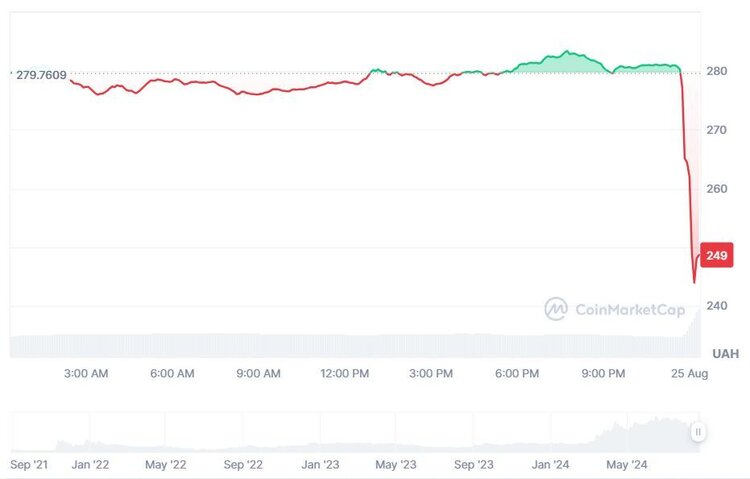Click the CoinMarketCap logo icon watermark
This screenshot has height=479, width=750.
(556, 309)
